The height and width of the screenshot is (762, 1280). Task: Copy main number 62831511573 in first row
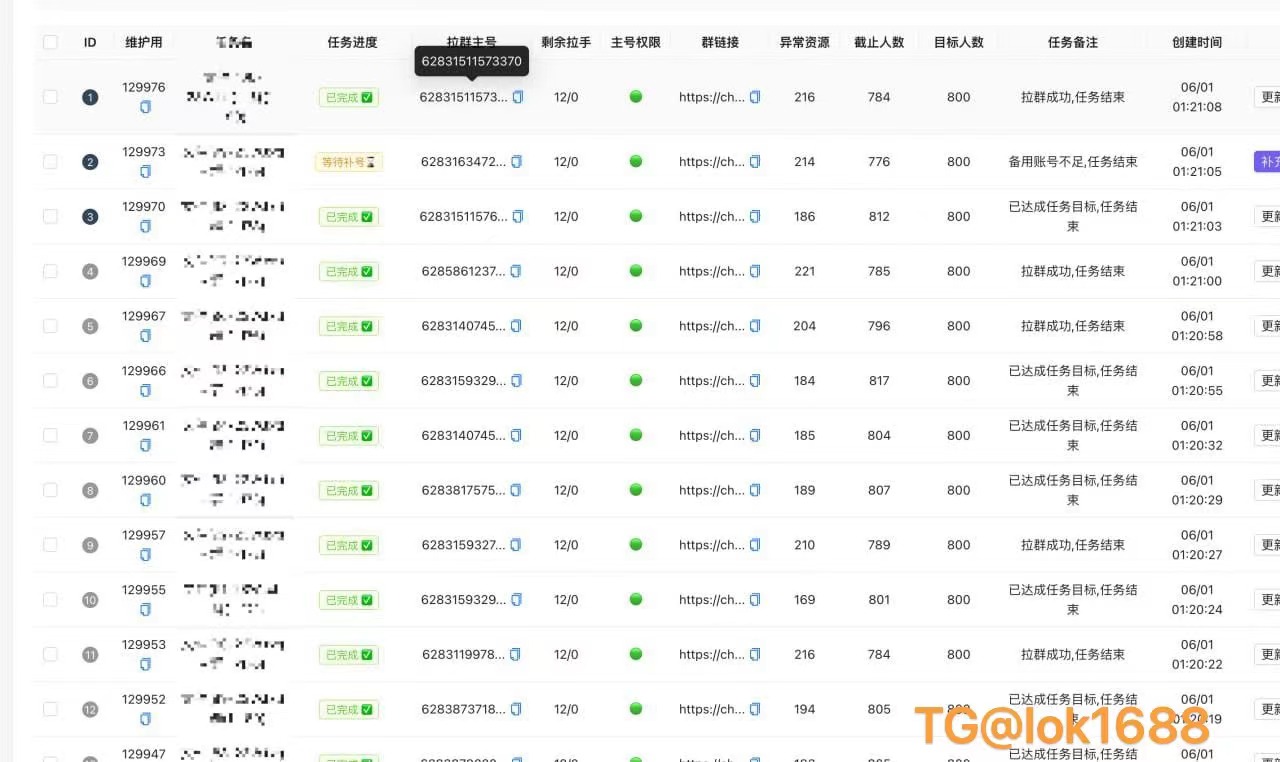coord(518,97)
